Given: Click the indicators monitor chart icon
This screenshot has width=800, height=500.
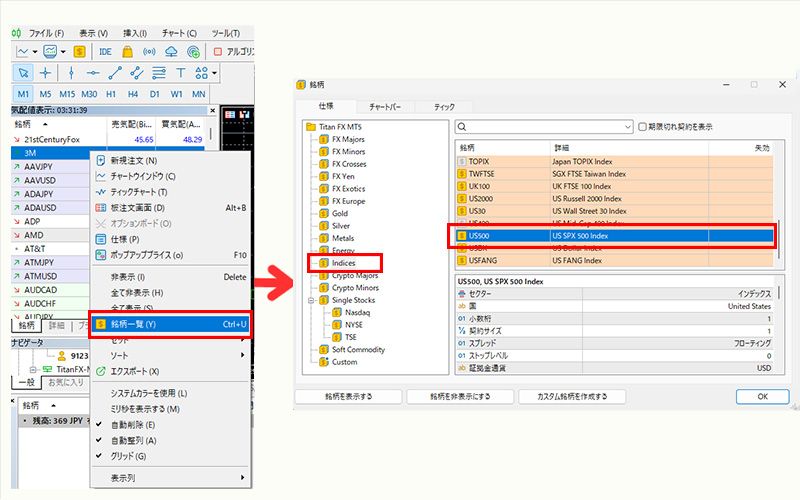Looking at the screenshot, I should [50, 52].
